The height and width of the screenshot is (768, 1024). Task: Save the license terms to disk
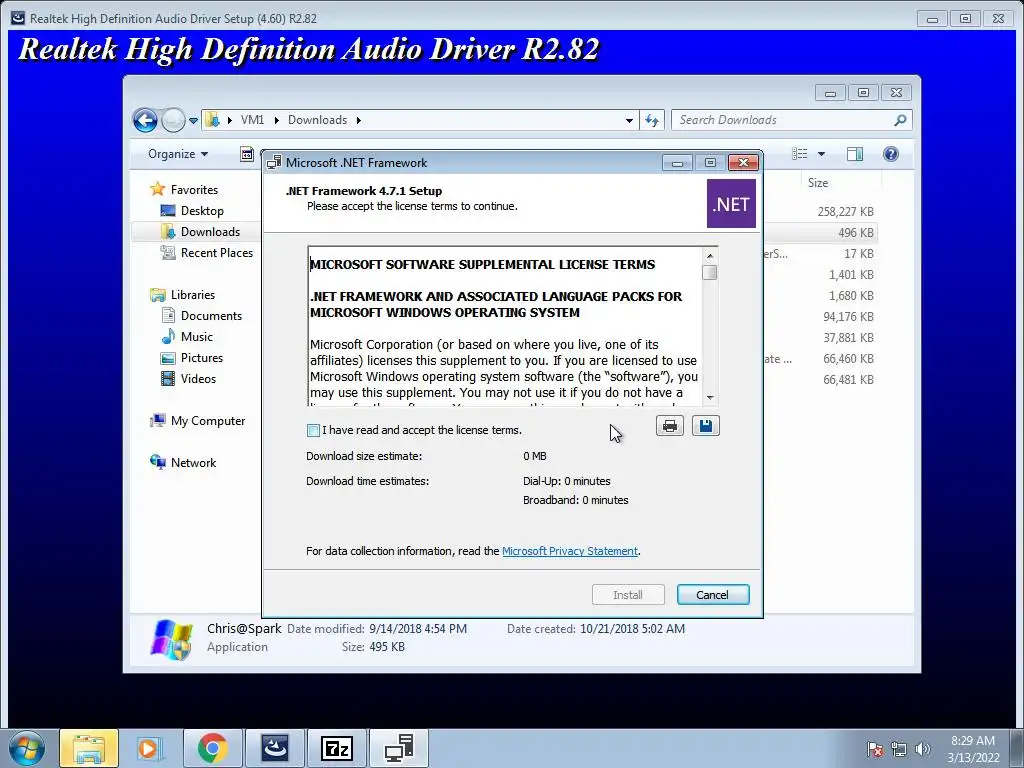click(x=705, y=426)
